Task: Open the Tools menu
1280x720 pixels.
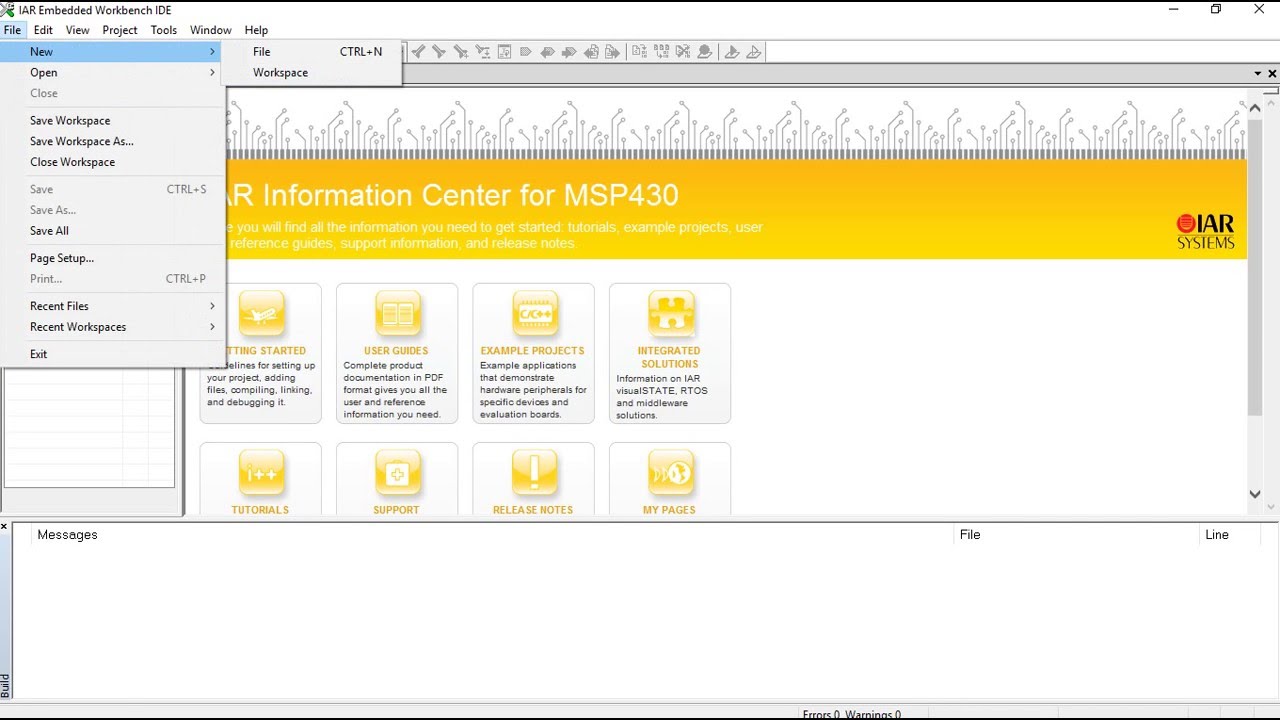Action: point(164,30)
